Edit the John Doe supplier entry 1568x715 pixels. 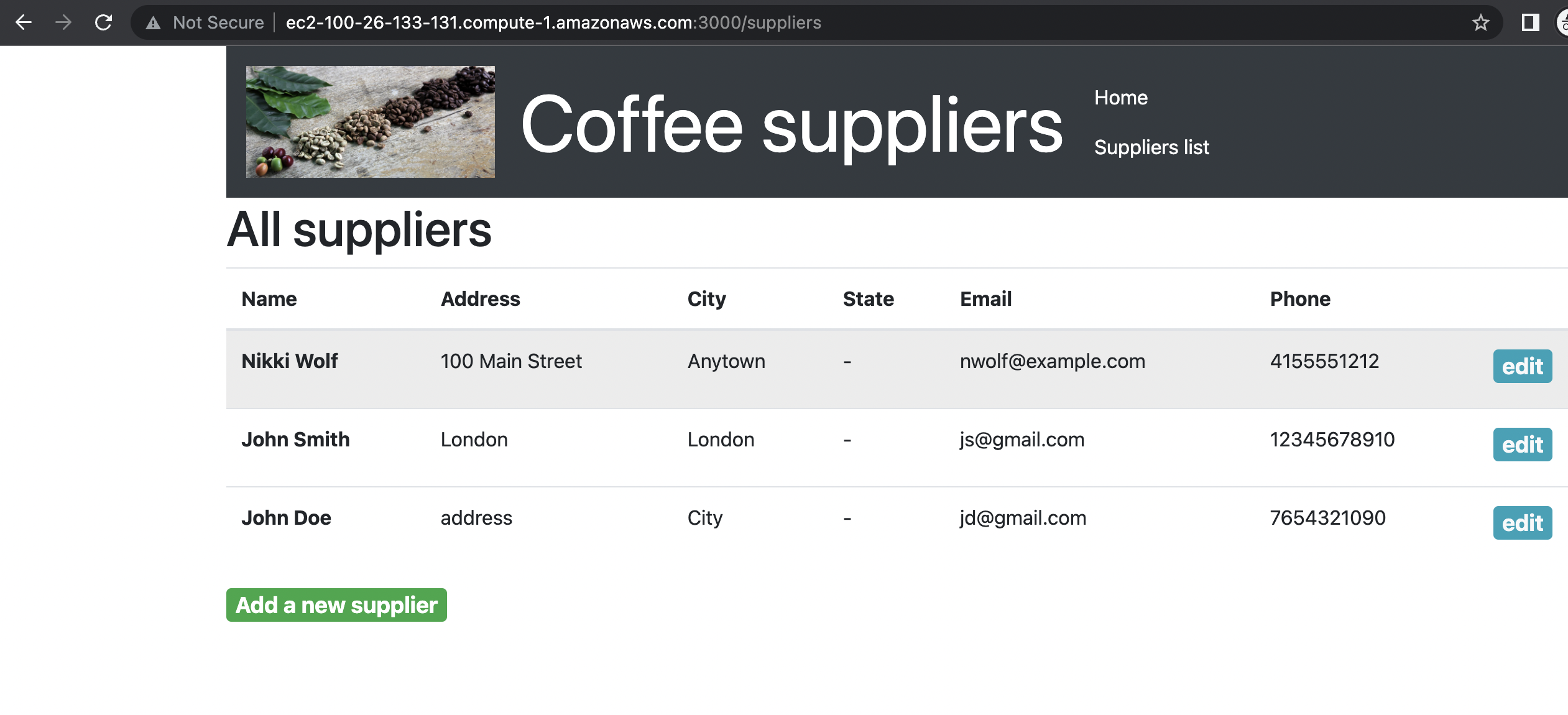(1522, 523)
